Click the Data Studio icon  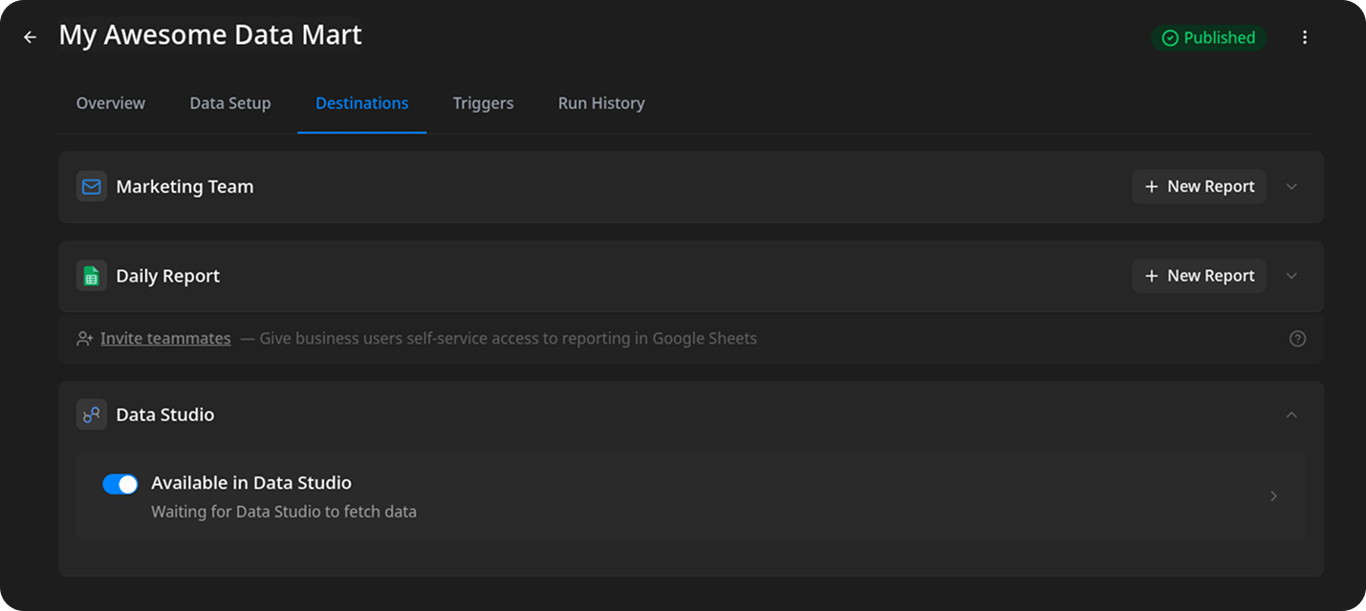pos(91,414)
